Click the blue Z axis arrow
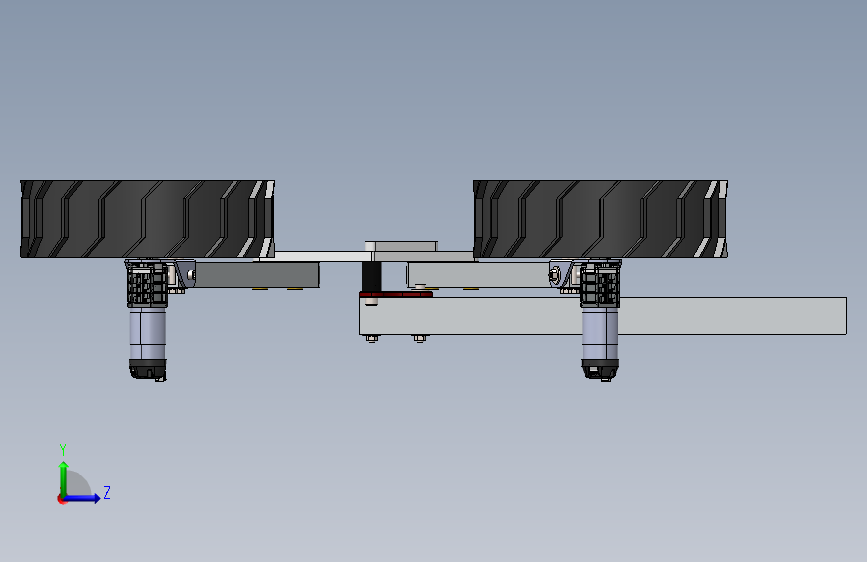 (83, 498)
